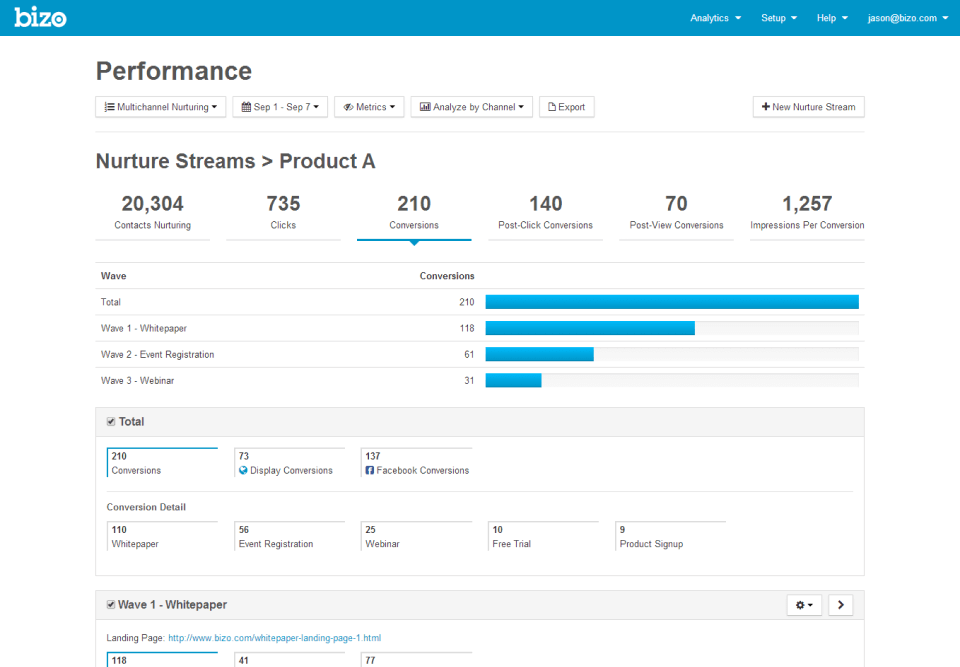
Task: Click the right arrow next to Wave 1
Action: (x=840, y=605)
